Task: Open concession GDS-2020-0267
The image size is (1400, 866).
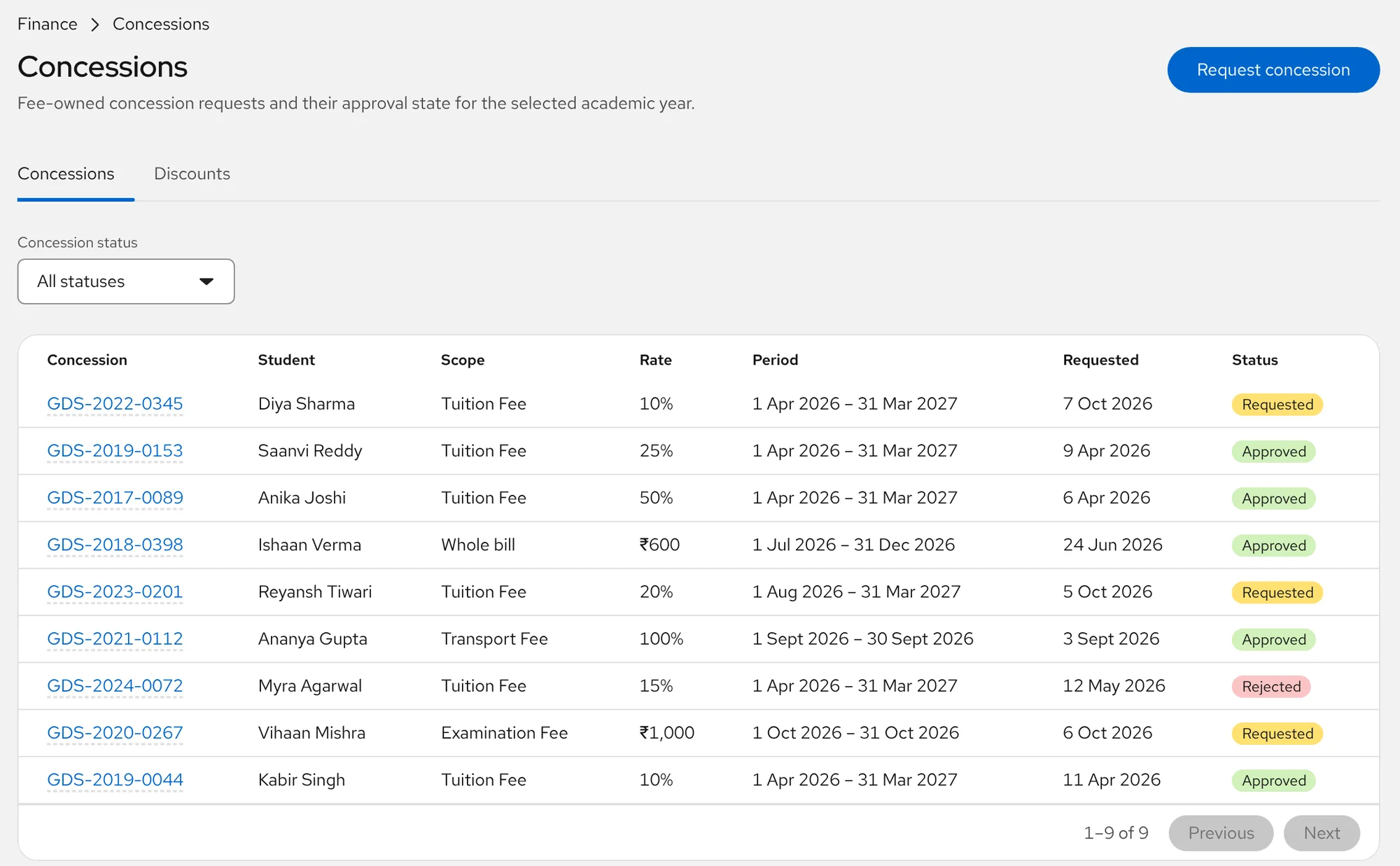Action: click(x=115, y=732)
